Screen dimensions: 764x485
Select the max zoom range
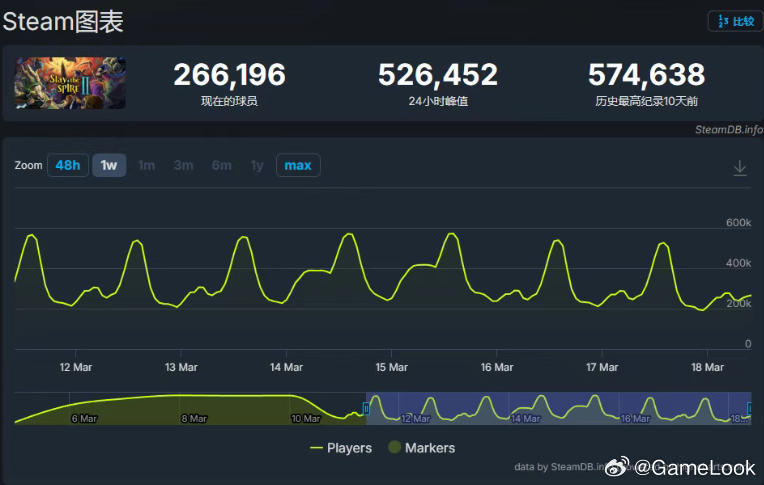[298, 165]
